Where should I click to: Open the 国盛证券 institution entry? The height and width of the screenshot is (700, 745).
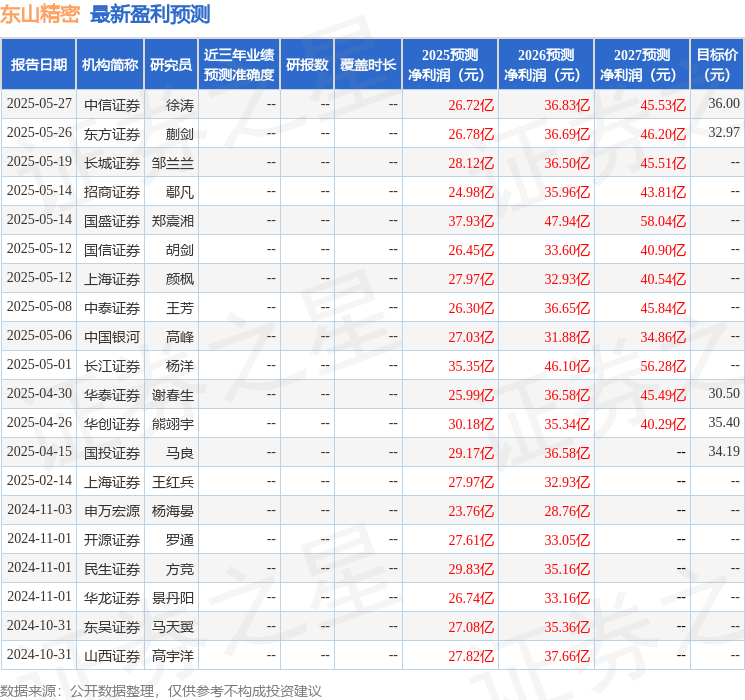(112, 220)
